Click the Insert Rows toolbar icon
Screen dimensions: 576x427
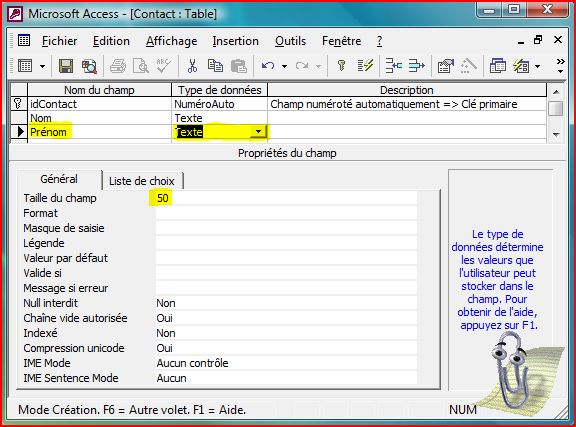(393, 67)
